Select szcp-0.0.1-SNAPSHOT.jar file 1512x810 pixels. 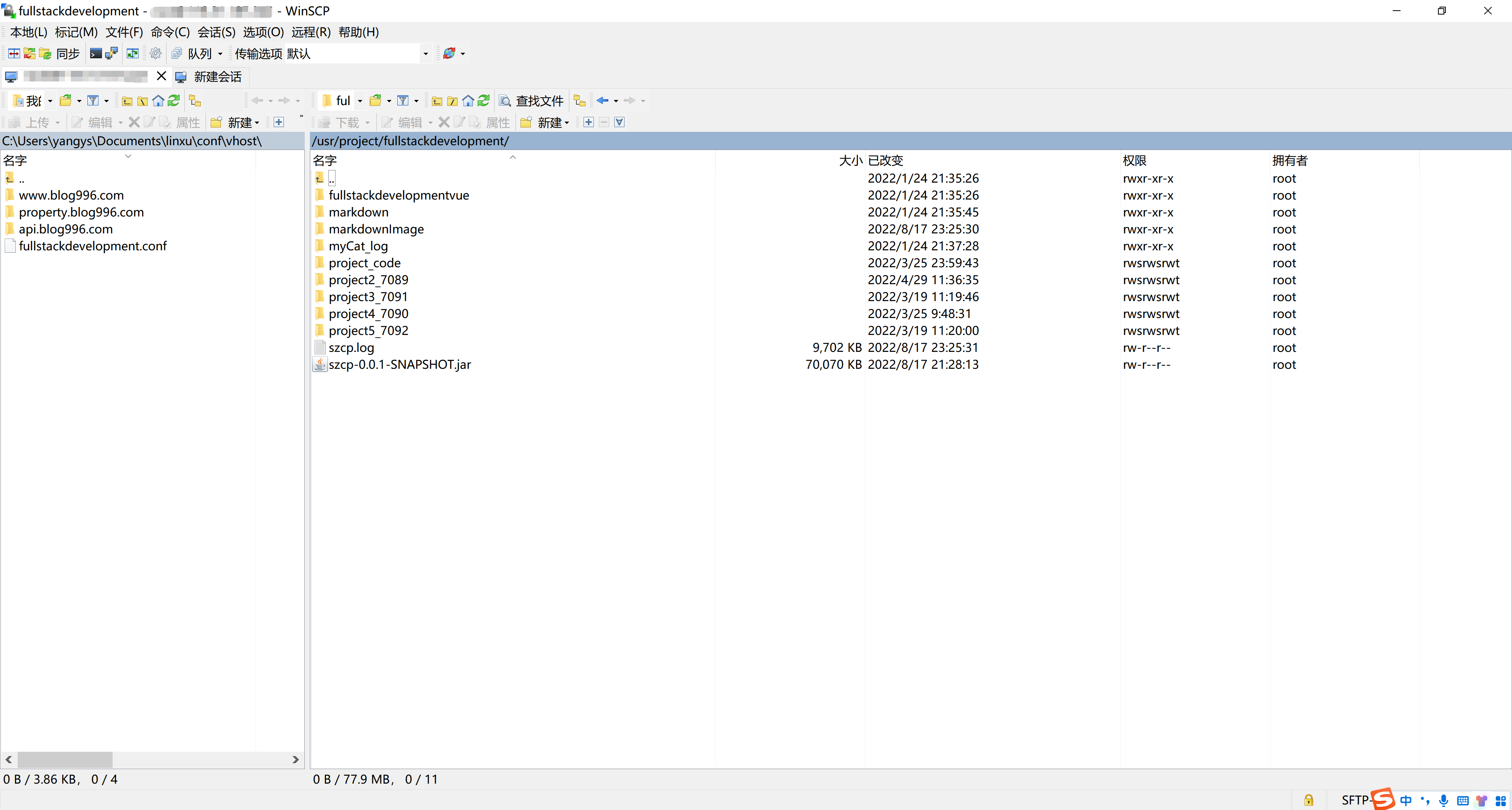(x=399, y=364)
